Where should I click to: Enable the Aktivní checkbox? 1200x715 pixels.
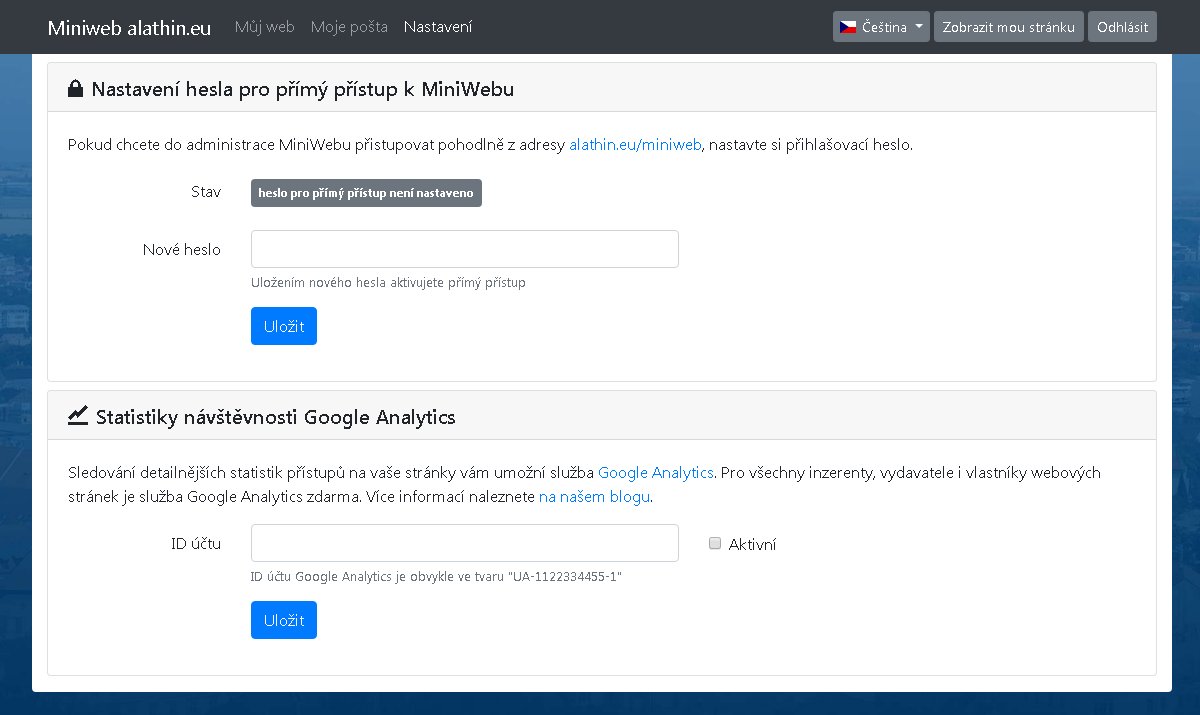tap(715, 544)
